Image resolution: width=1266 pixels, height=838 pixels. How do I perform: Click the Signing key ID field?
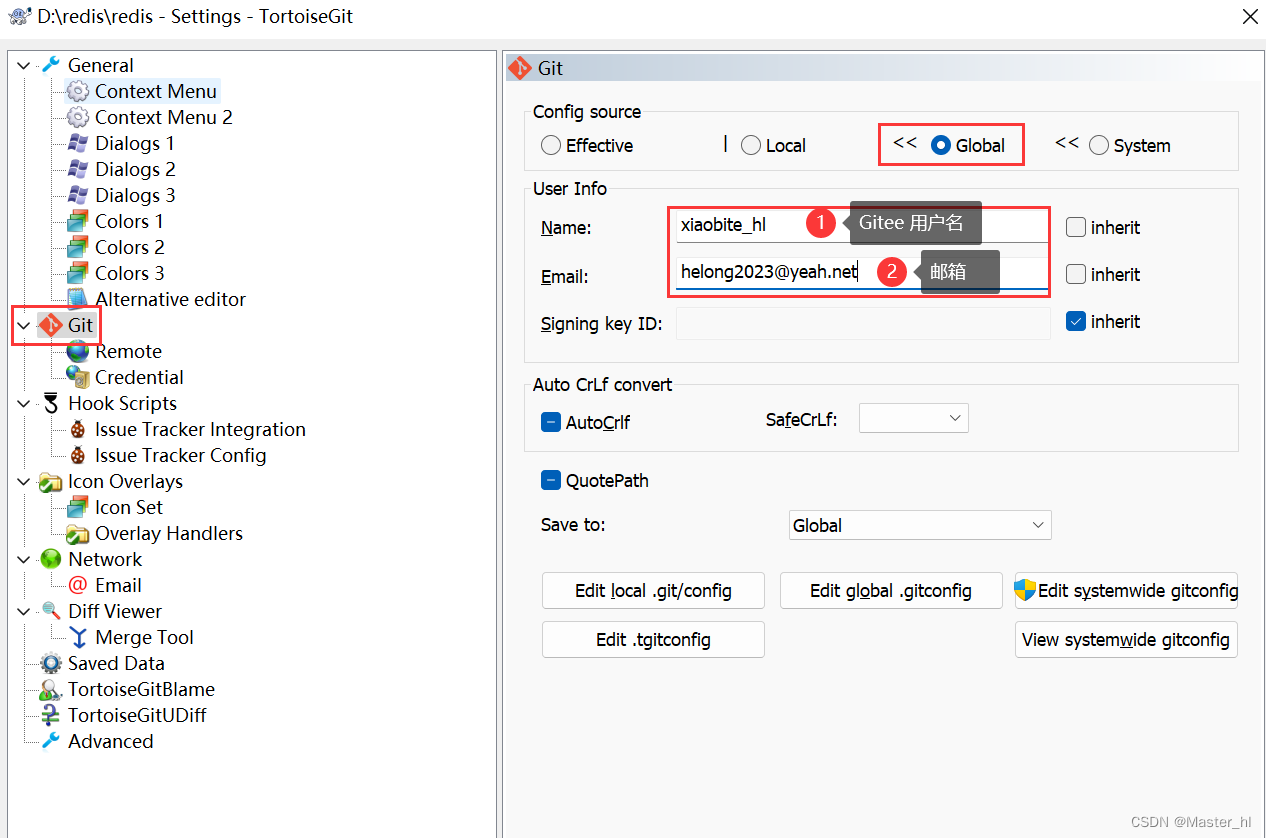coord(863,323)
